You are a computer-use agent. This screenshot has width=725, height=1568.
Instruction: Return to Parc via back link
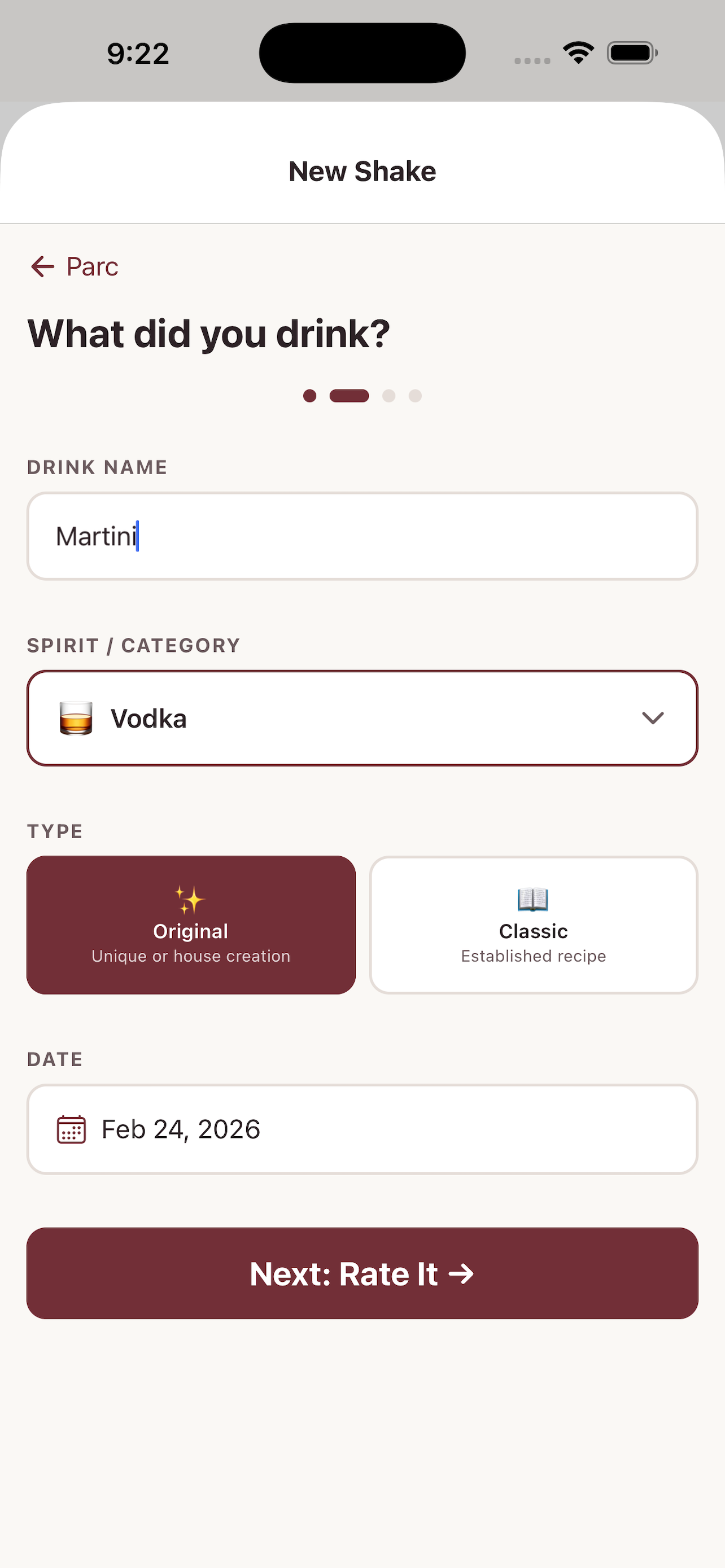tap(75, 266)
